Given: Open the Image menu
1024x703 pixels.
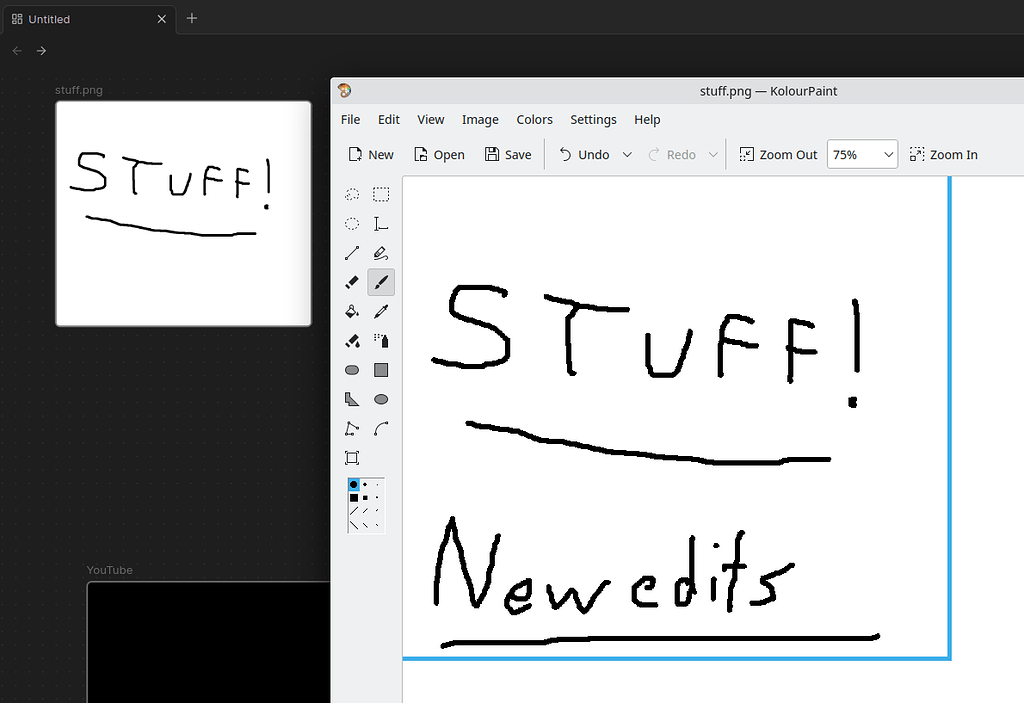Looking at the screenshot, I should (x=480, y=119).
